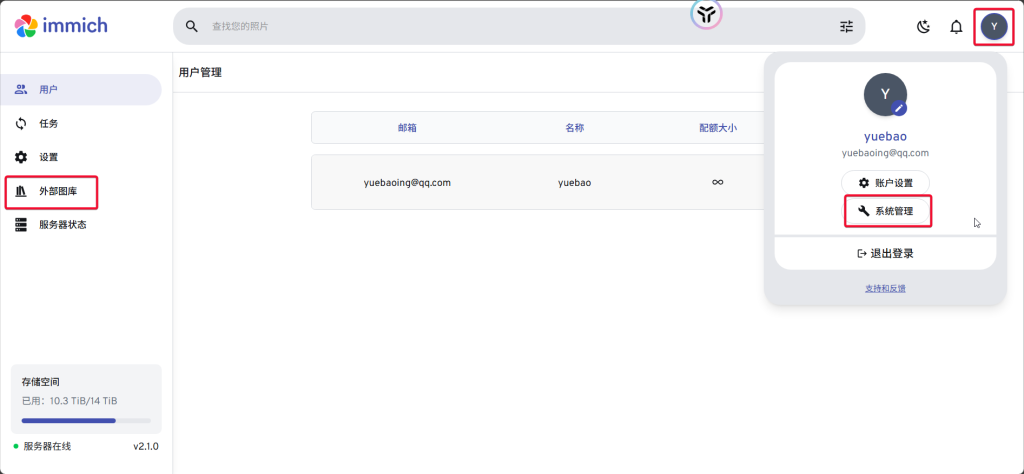Click 退出登录 to sign out
This screenshot has height=474, width=1024.
pyautogui.click(x=885, y=254)
